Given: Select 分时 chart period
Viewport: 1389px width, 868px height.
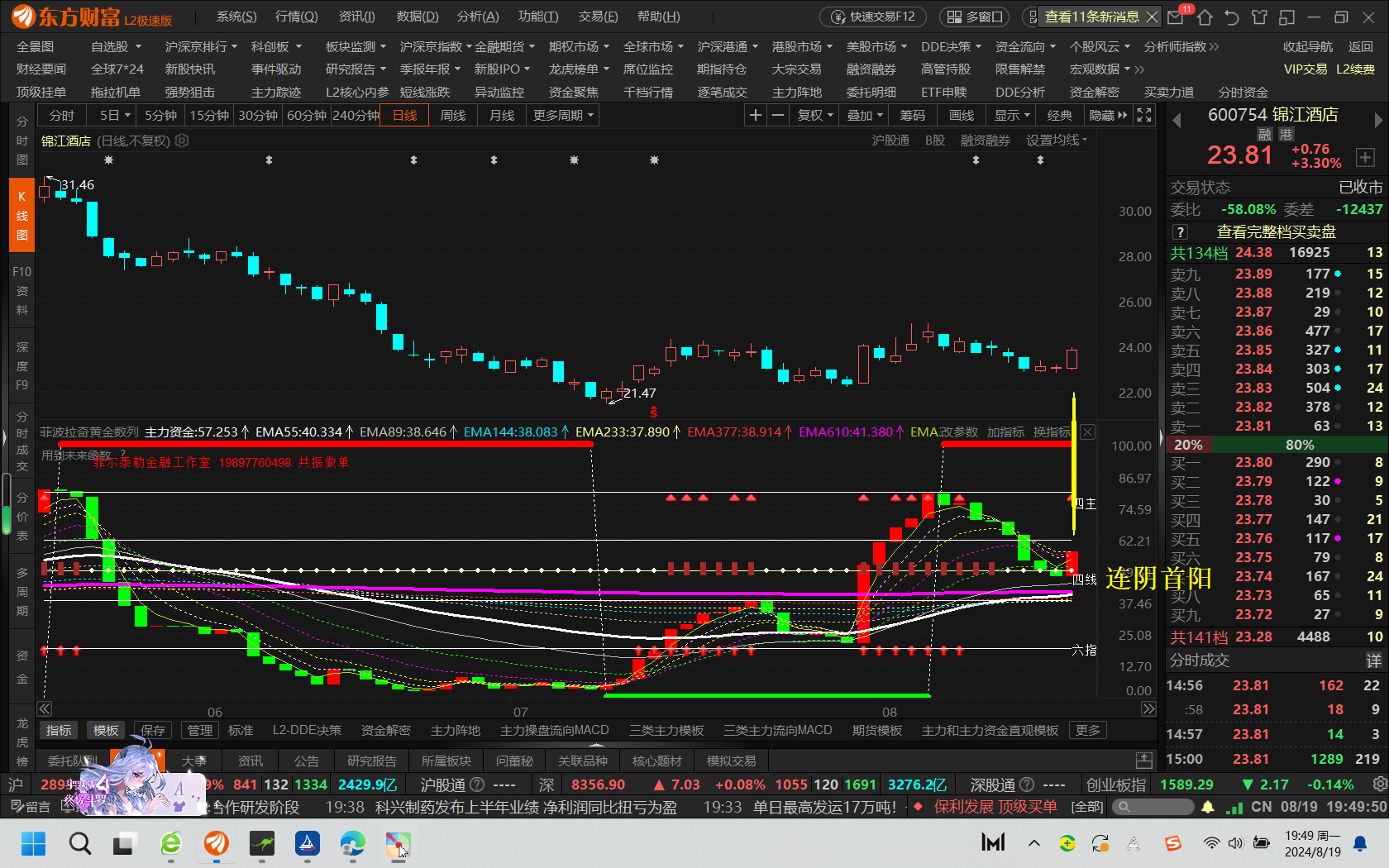Looking at the screenshot, I should pos(62,116).
